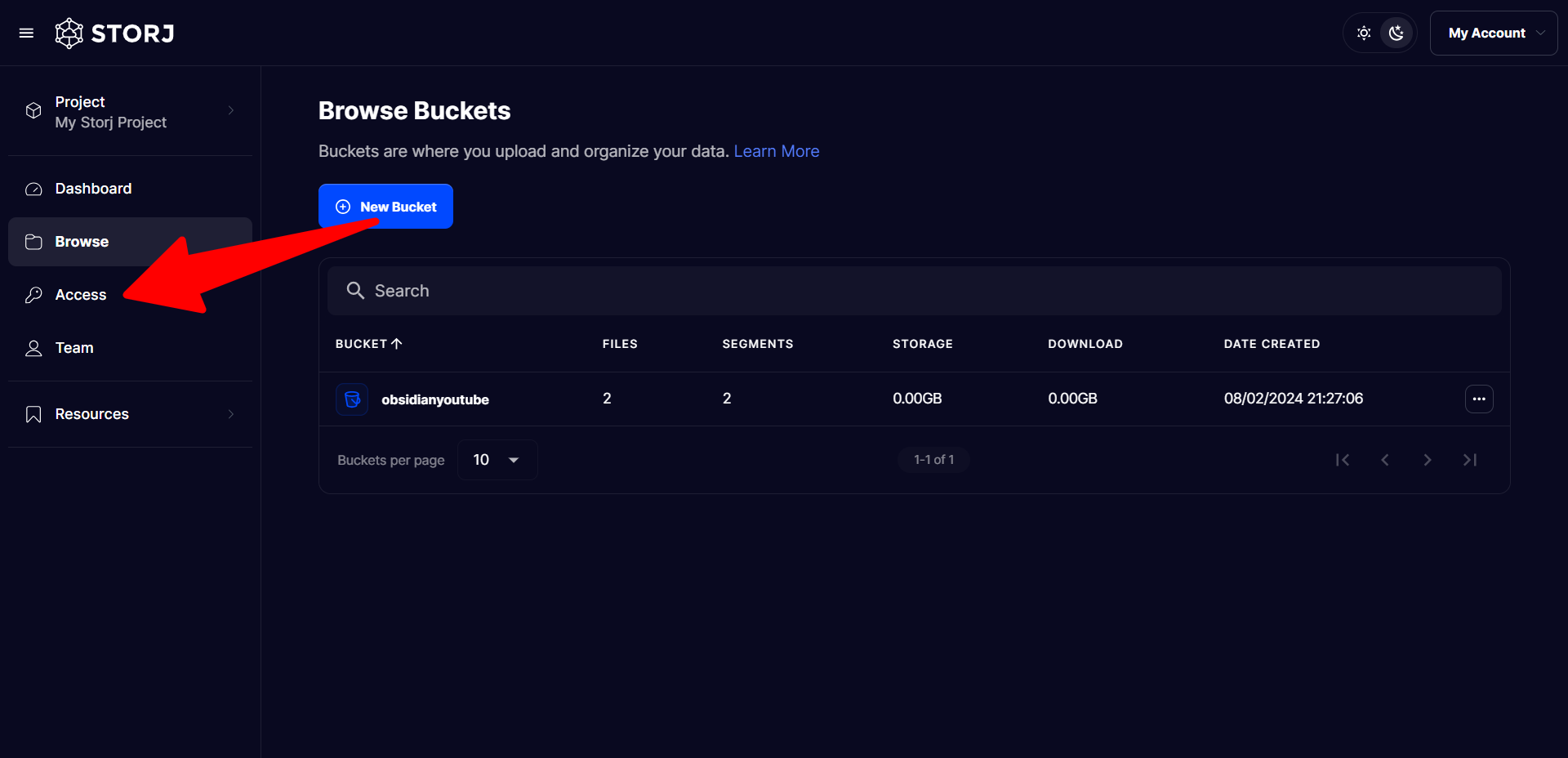Viewport: 1568px width, 758px height.
Task: Go to the previous page arrow
Action: pos(1384,460)
